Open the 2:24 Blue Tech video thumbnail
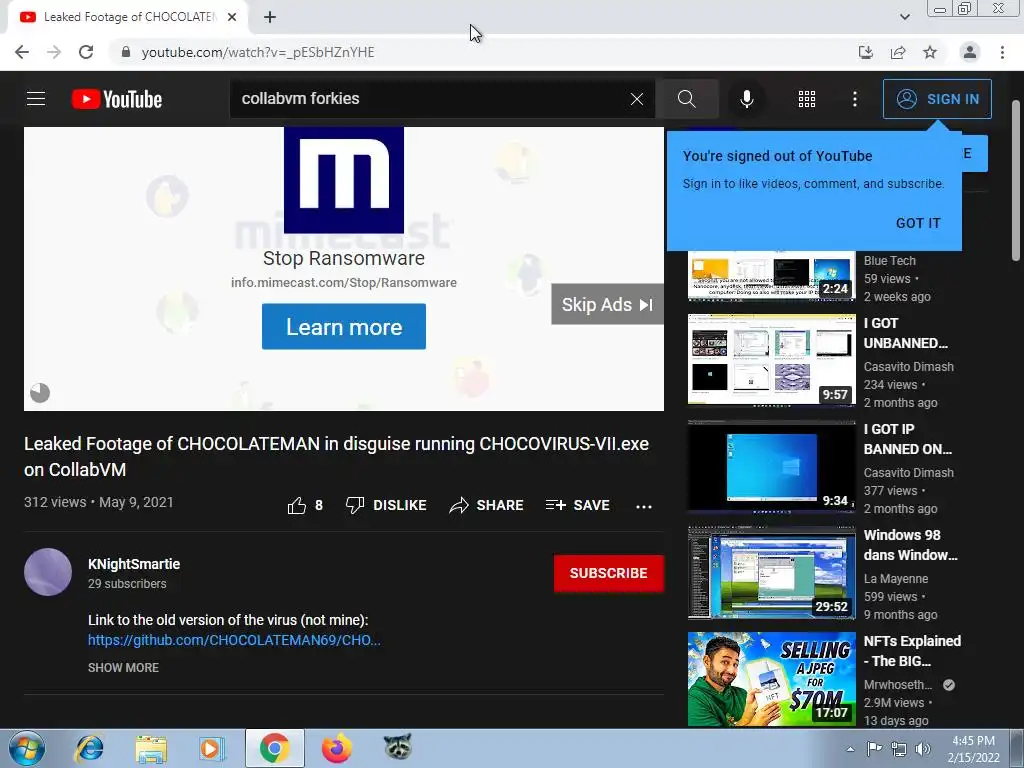 point(771,276)
